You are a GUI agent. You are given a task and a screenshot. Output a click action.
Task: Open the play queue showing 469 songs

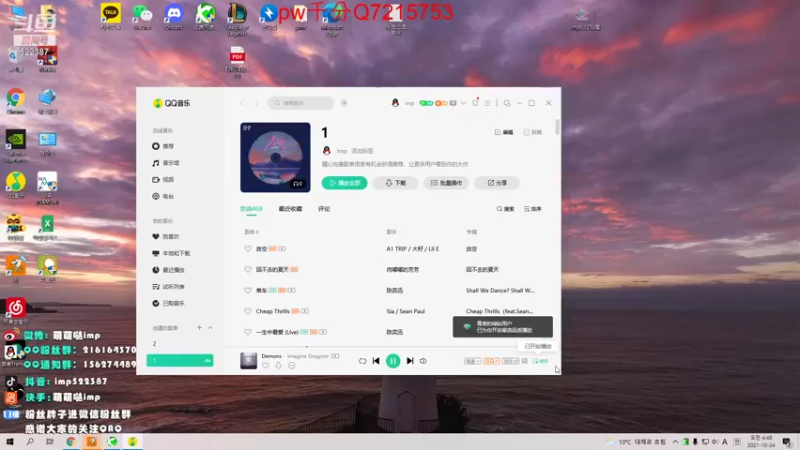(540, 361)
